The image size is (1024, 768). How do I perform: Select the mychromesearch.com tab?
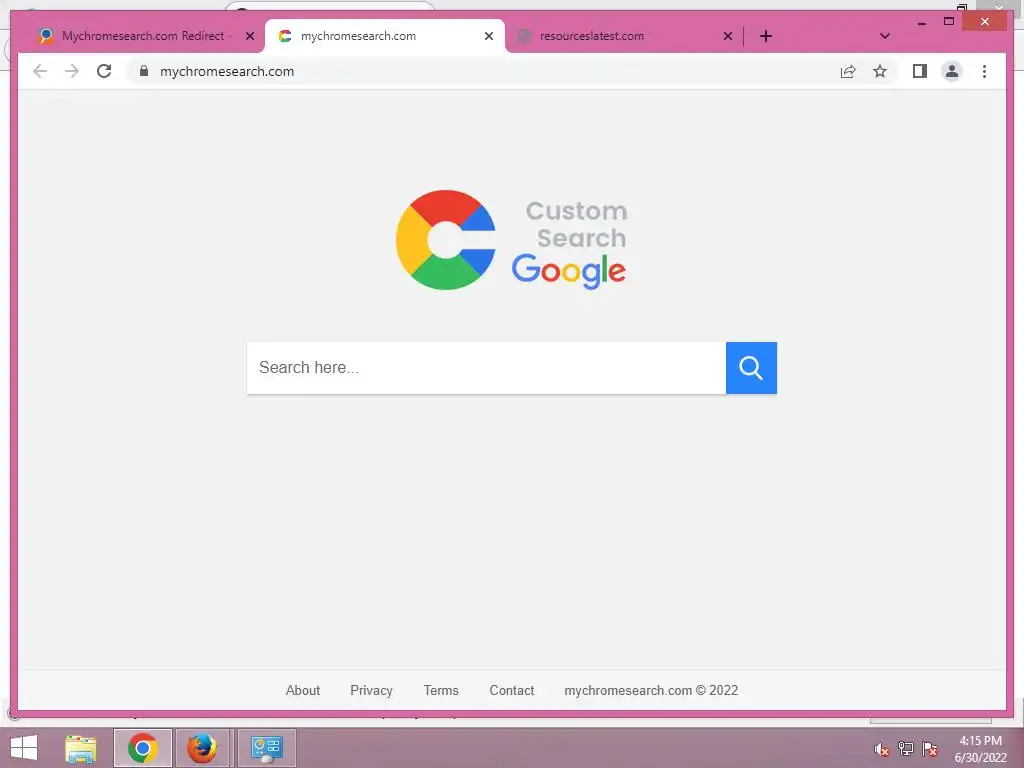(x=384, y=36)
